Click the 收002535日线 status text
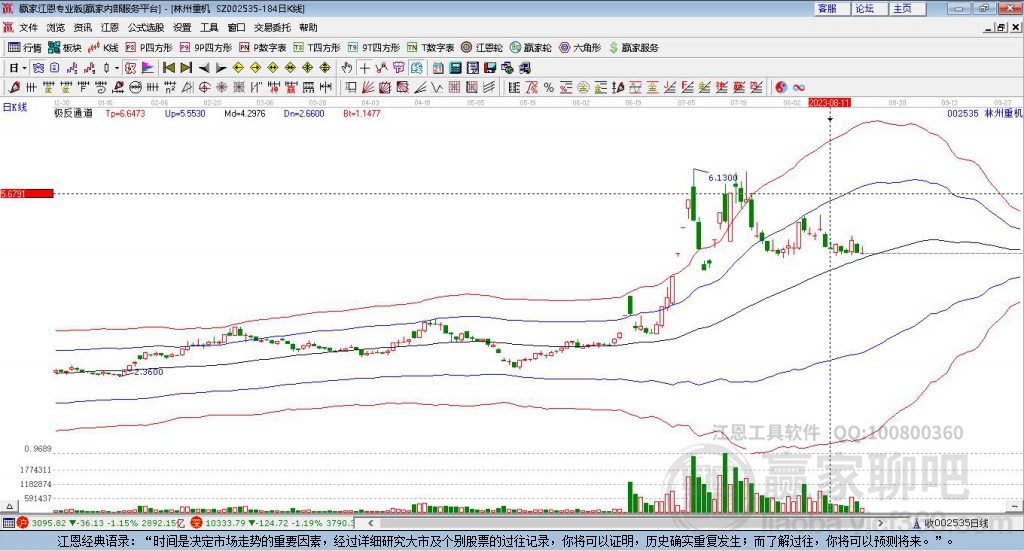 (955, 523)
